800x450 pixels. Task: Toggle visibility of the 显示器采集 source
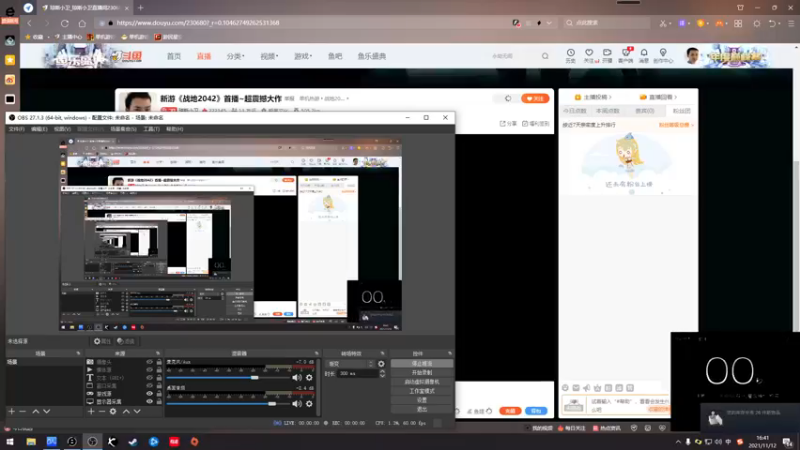pos(149,402)
